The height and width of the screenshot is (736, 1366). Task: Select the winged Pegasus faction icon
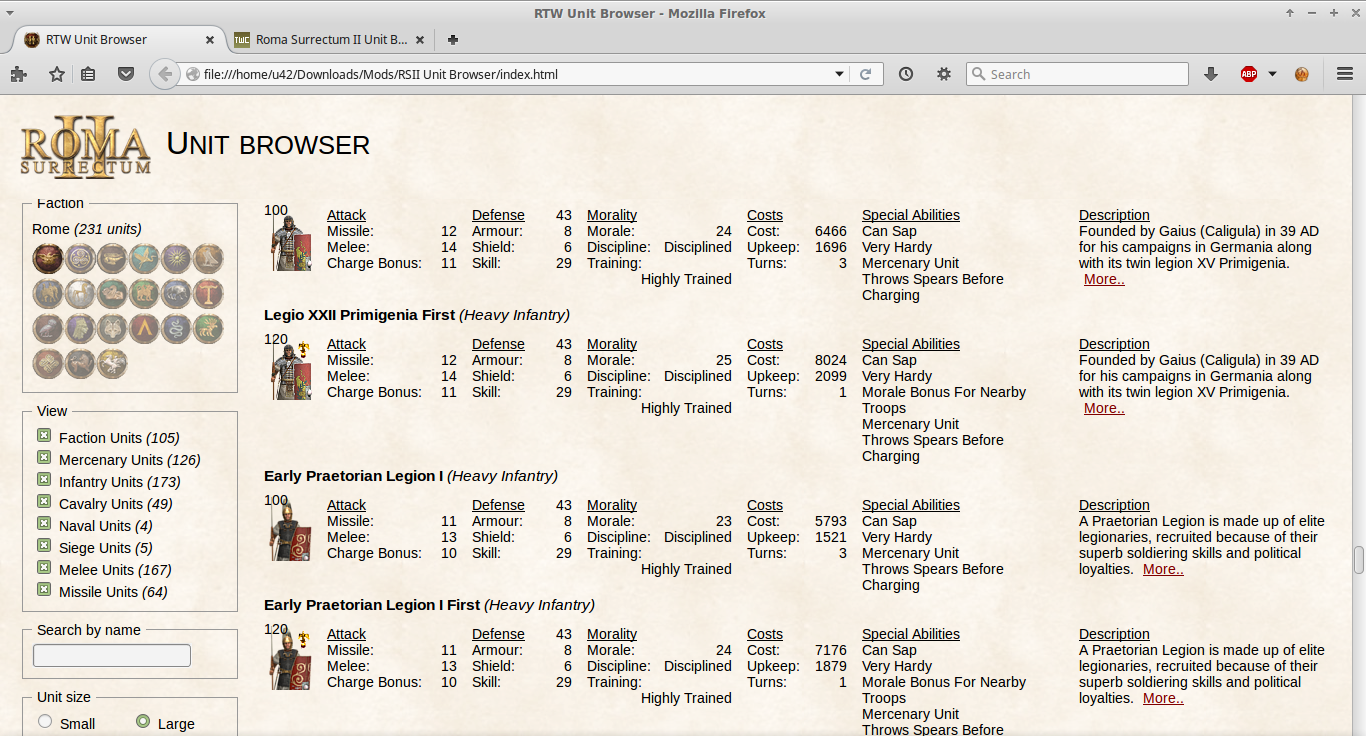(112, 364)
